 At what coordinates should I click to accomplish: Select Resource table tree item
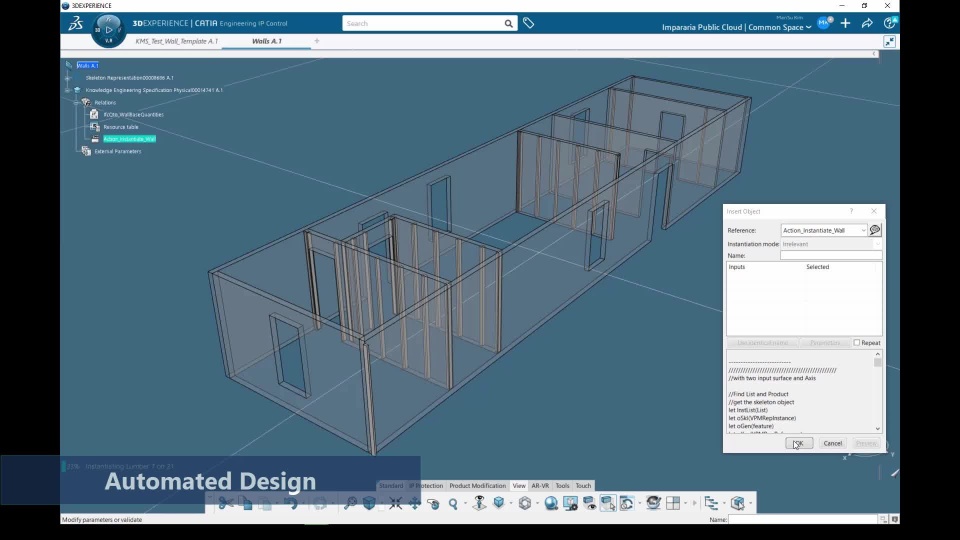tap(121, 127)
